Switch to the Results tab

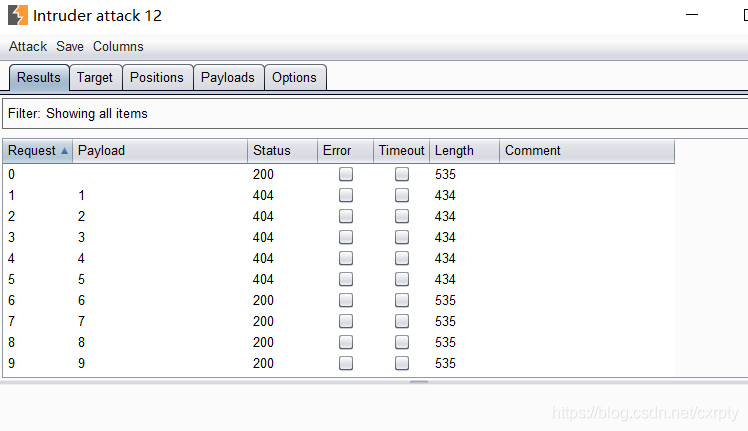coord(39,77)
